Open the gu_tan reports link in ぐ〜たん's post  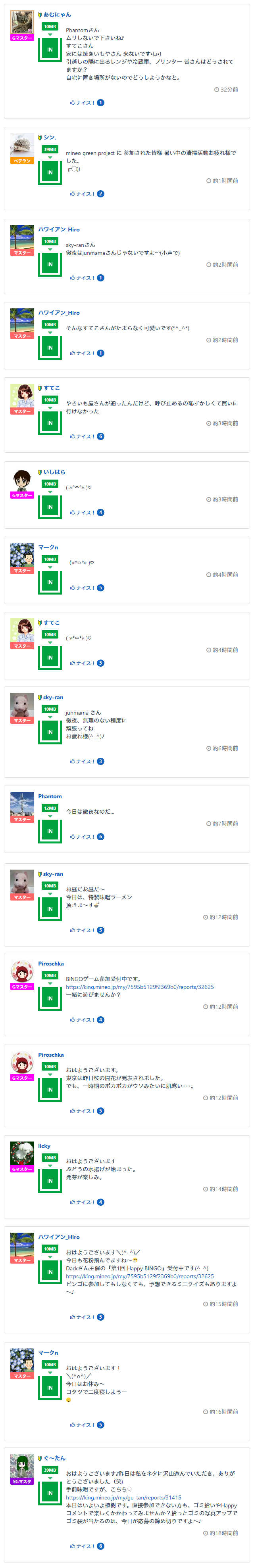click(x=123, y=1497)
